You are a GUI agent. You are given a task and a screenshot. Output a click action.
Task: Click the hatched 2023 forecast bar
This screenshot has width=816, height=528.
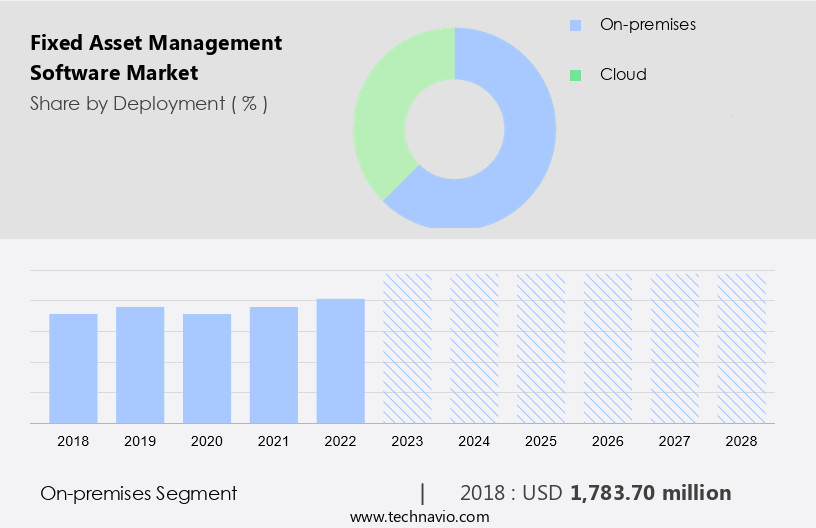point(407,347)
